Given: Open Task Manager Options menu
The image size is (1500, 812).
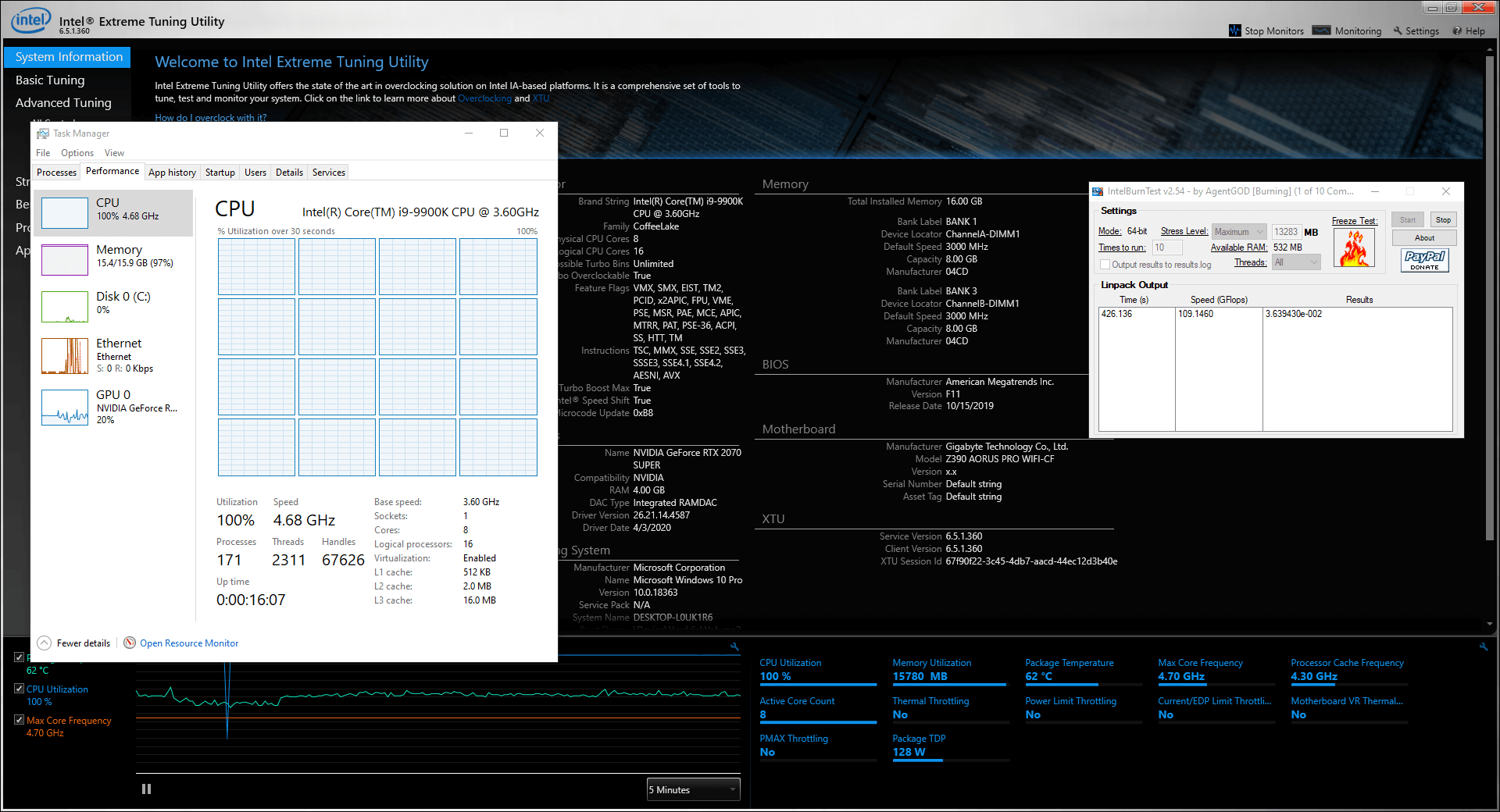Looking at the screenshot, I should tap(77, 153).
